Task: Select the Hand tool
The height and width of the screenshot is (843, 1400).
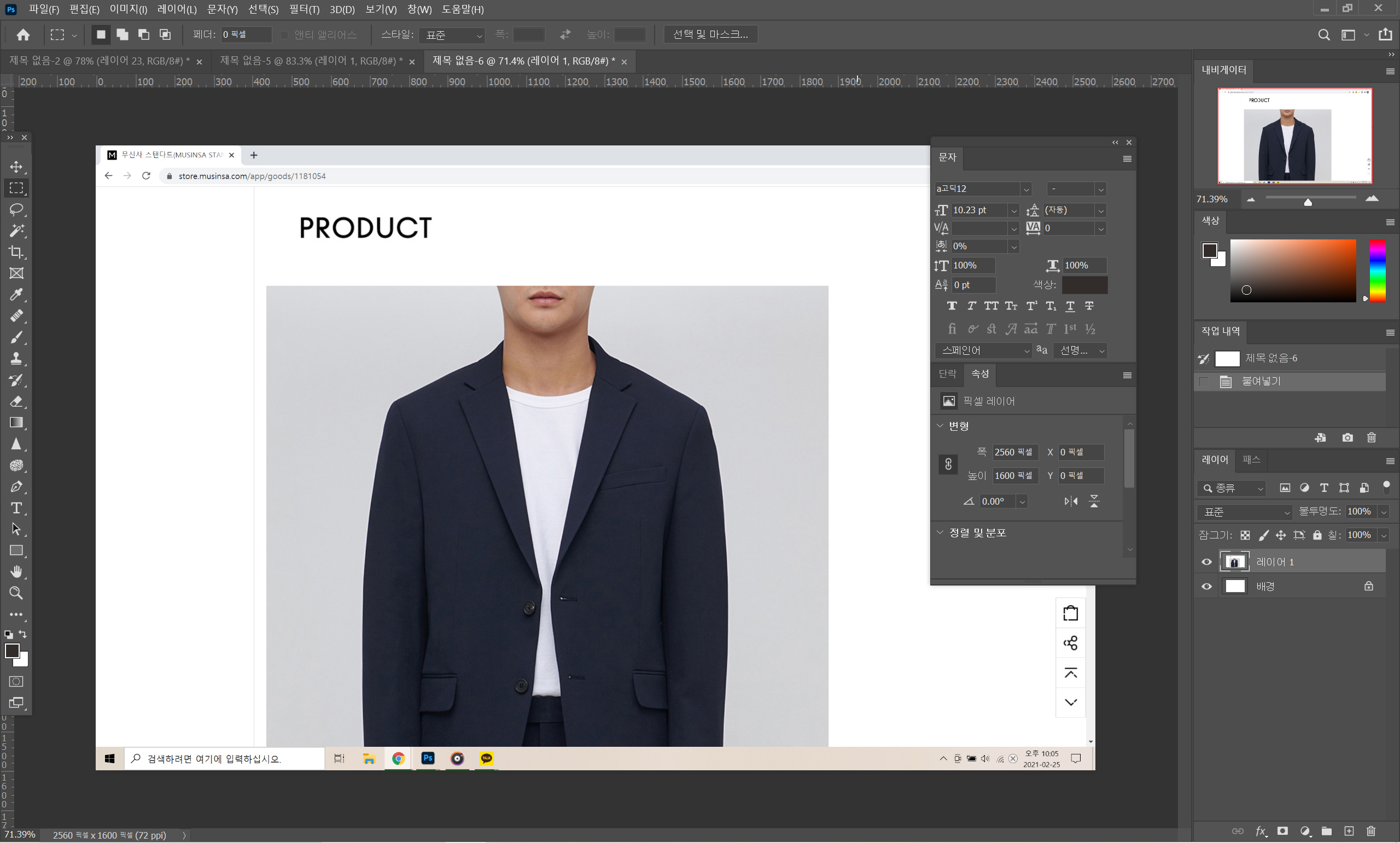Action: pyautogui.click(x=16, y=571)
